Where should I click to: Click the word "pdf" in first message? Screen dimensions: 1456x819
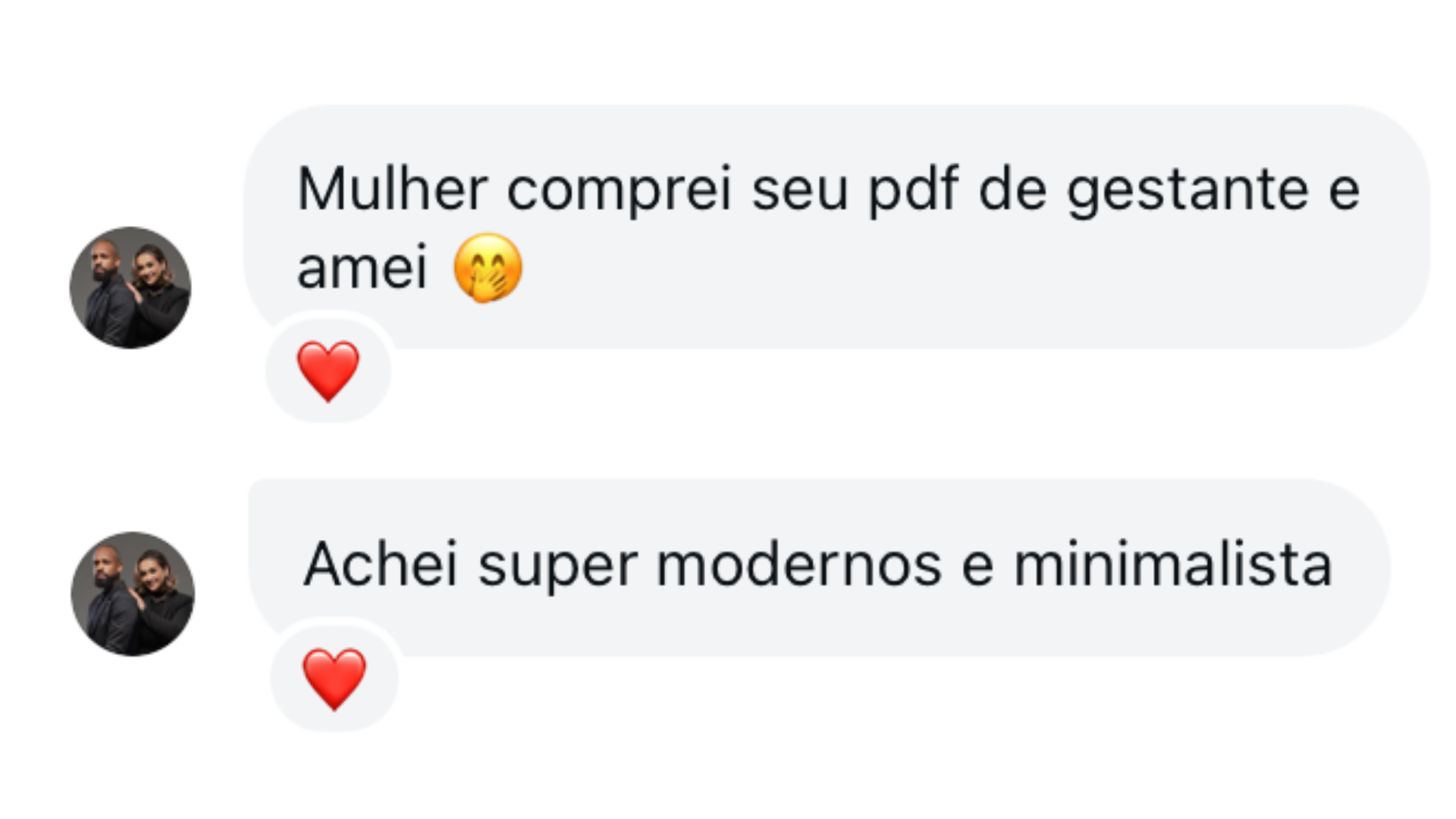click(913, 190)
